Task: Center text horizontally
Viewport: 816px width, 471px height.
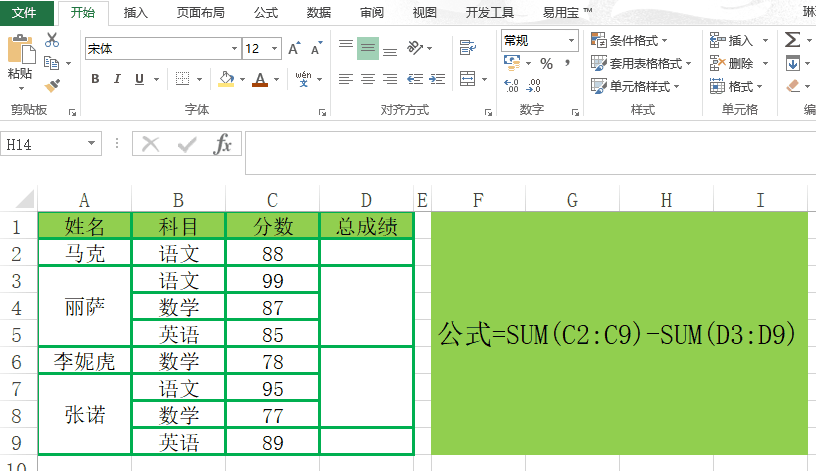Action: (x=368, y=79)
